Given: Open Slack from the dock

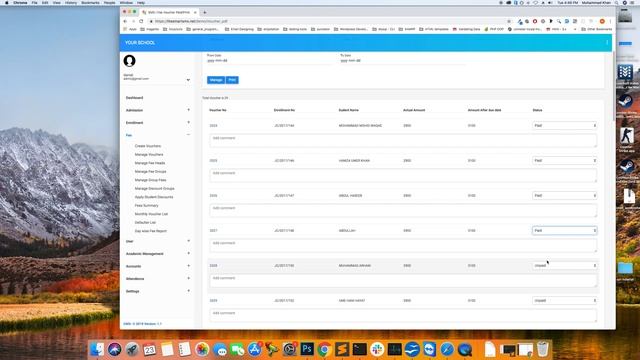Looking at the screenshot, I should click(377, 349).
